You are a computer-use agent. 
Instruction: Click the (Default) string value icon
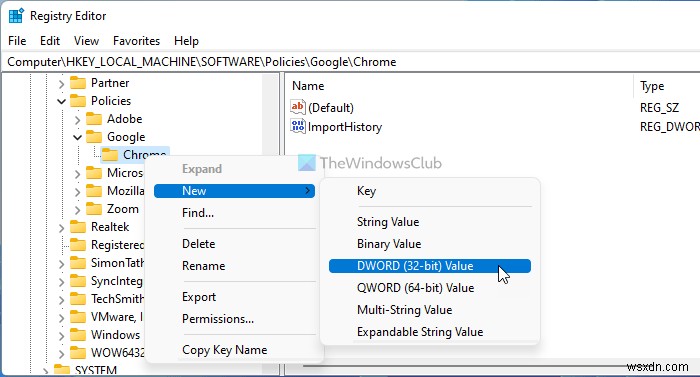(x=297, y=107)
